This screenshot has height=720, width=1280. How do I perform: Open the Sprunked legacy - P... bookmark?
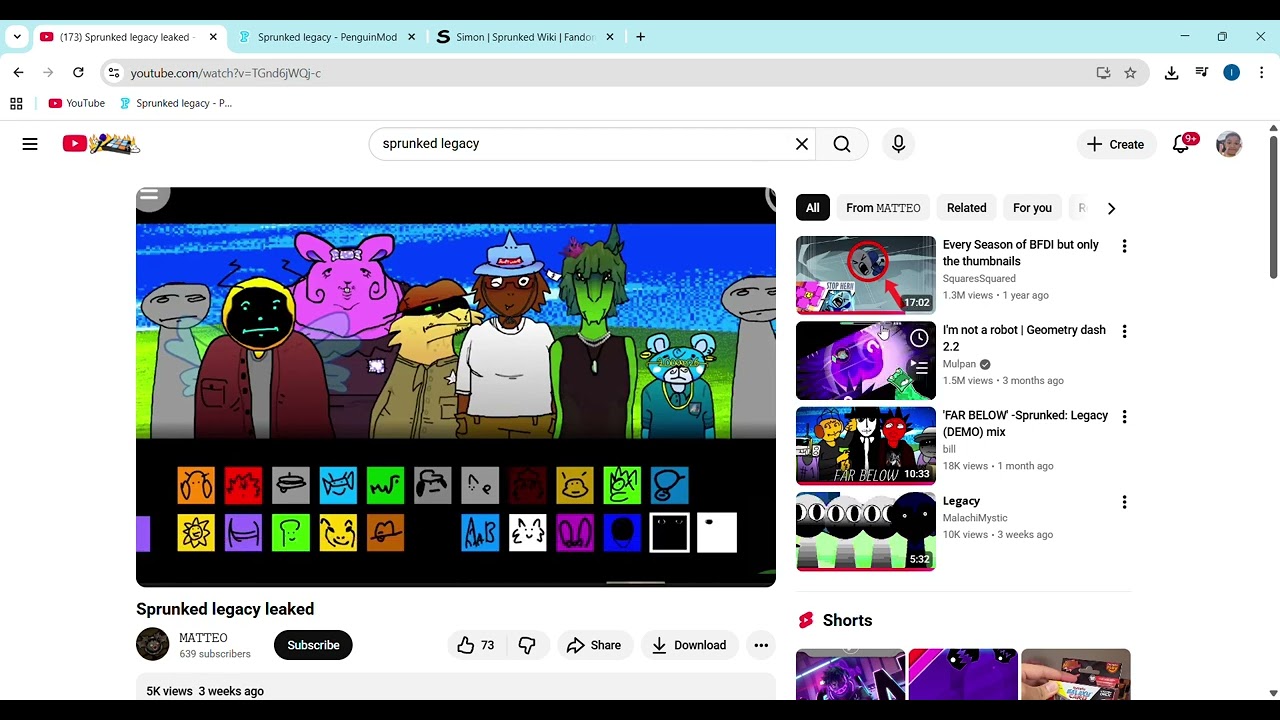click(176, 103)
